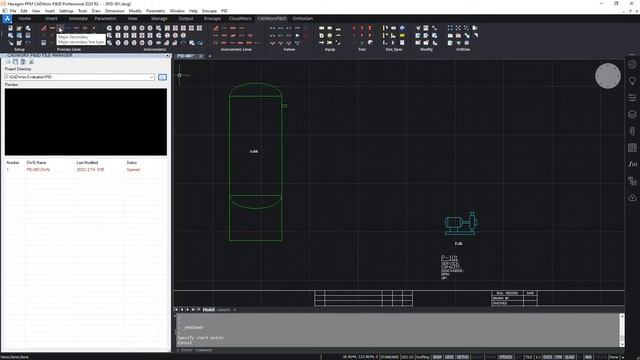The width and height of the screenshot is (640, 360).
Task: Open the Dimension menu
Action: pos(115,11)
